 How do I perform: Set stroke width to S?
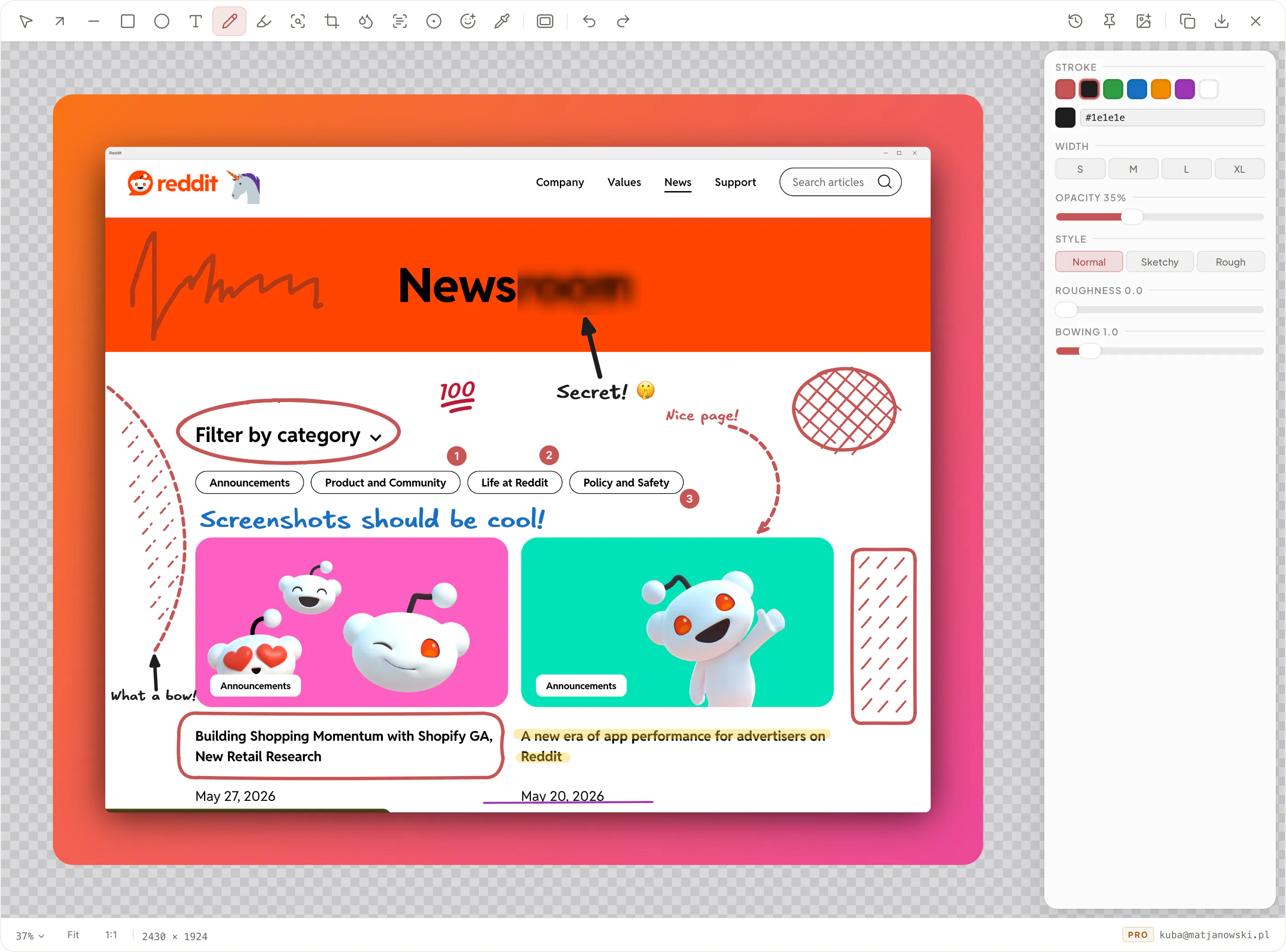pos(1080,169)
